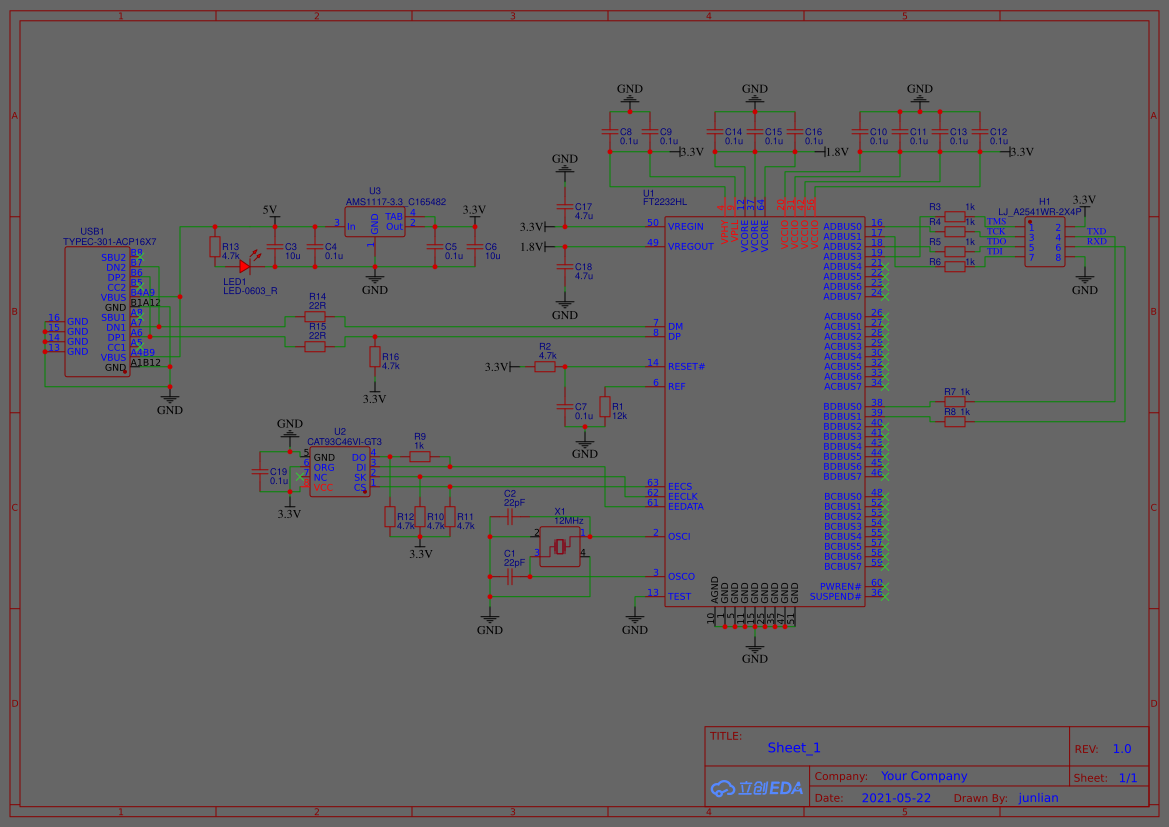Image resolution: width=1169 pixels, height=827 pixels.
Task: Click the RXD net label
Action: (x=1096, y=242)
